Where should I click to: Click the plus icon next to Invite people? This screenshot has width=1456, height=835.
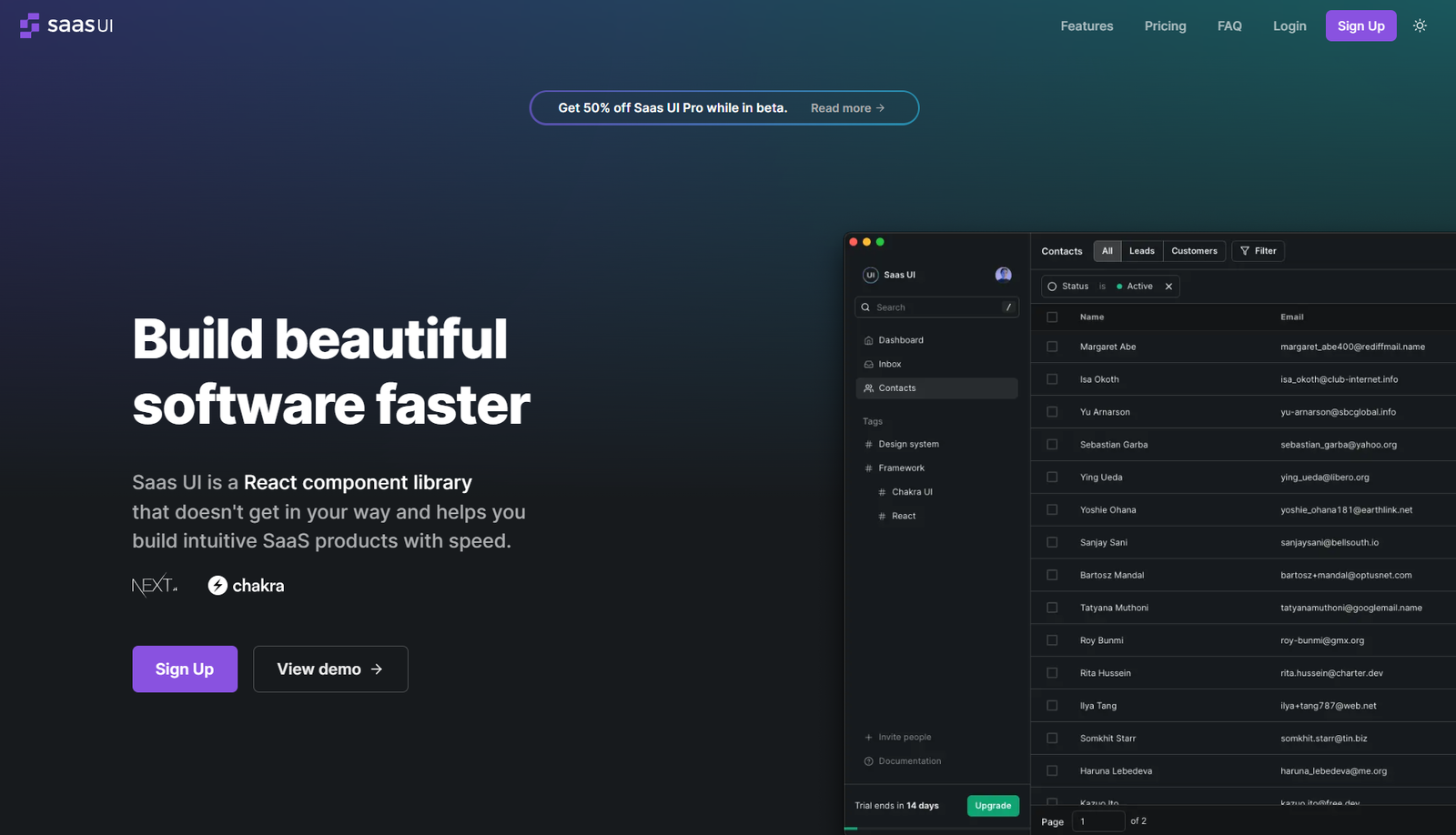[868, 738]
